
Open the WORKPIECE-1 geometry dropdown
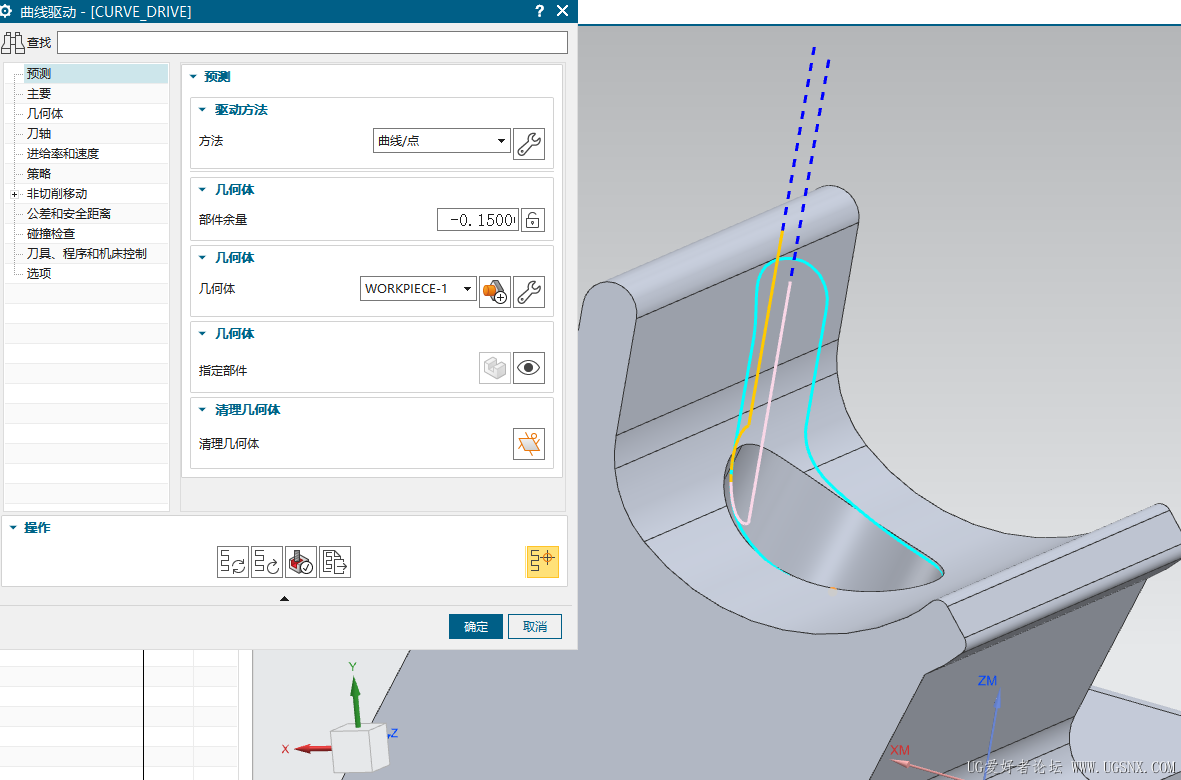click(x=418, y=289)
